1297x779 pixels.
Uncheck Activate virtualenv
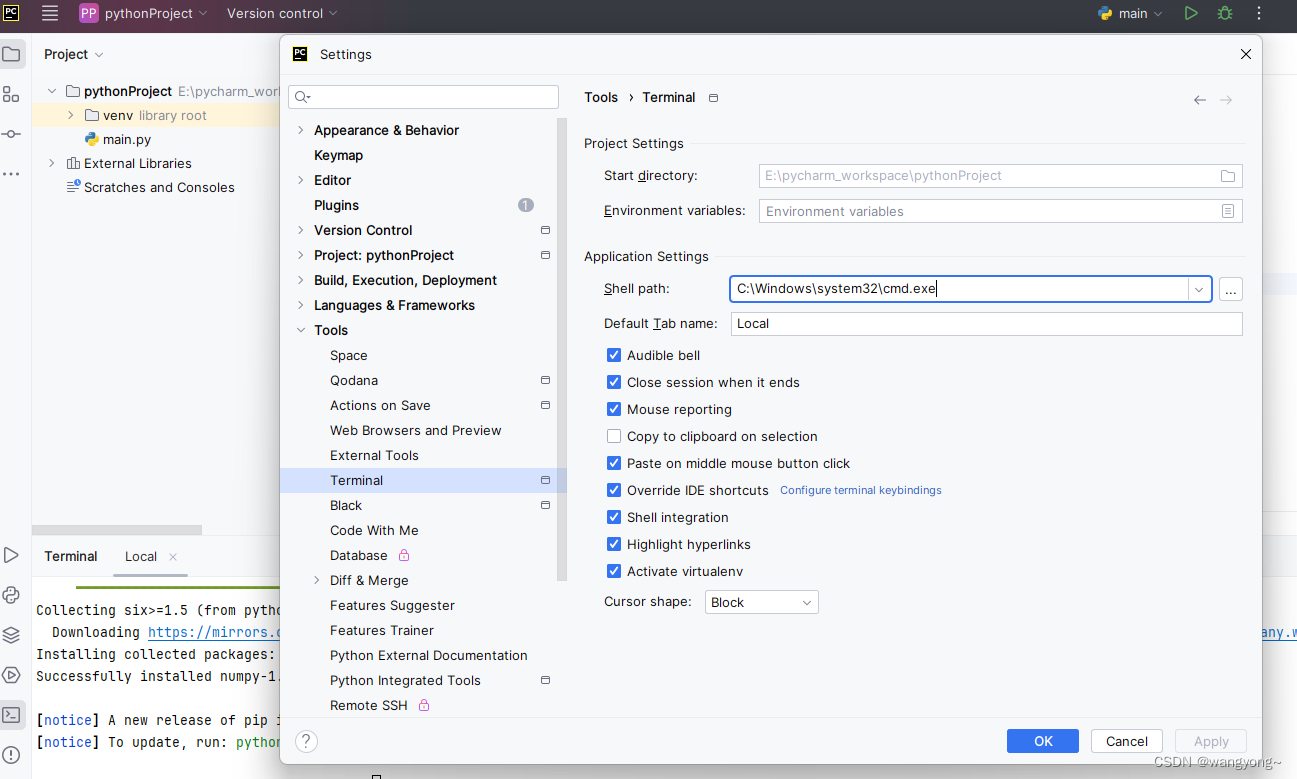pos(613,571)
